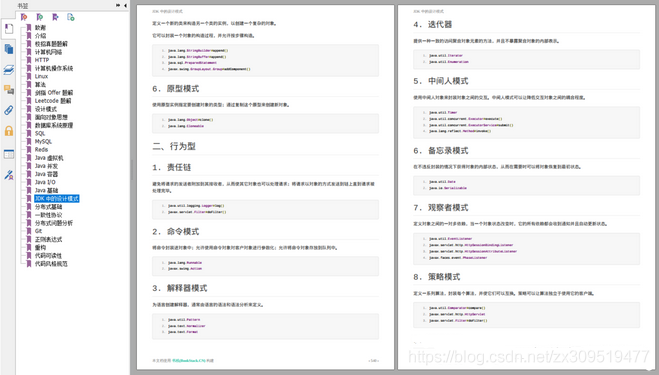Click the splitter handle between bookmarks panel and document
This screenshot has height=375, width=659.
(x=131, y=170)
